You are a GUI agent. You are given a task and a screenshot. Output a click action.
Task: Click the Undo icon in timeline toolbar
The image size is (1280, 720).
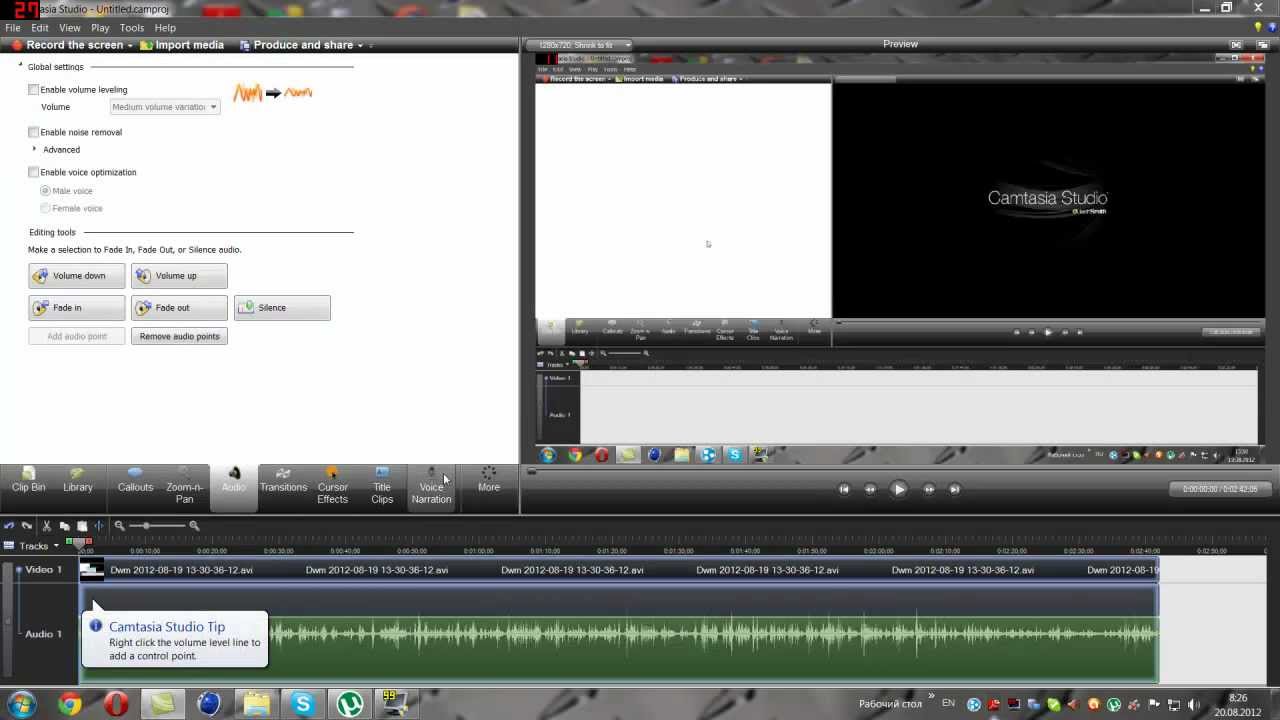click(x=9, y=525)
